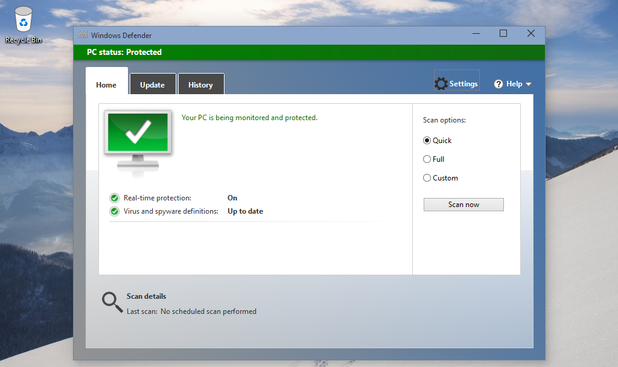Click the Settings gear icon
The image size is (618, 367).
pyautogui.click(x=441, y=84)
